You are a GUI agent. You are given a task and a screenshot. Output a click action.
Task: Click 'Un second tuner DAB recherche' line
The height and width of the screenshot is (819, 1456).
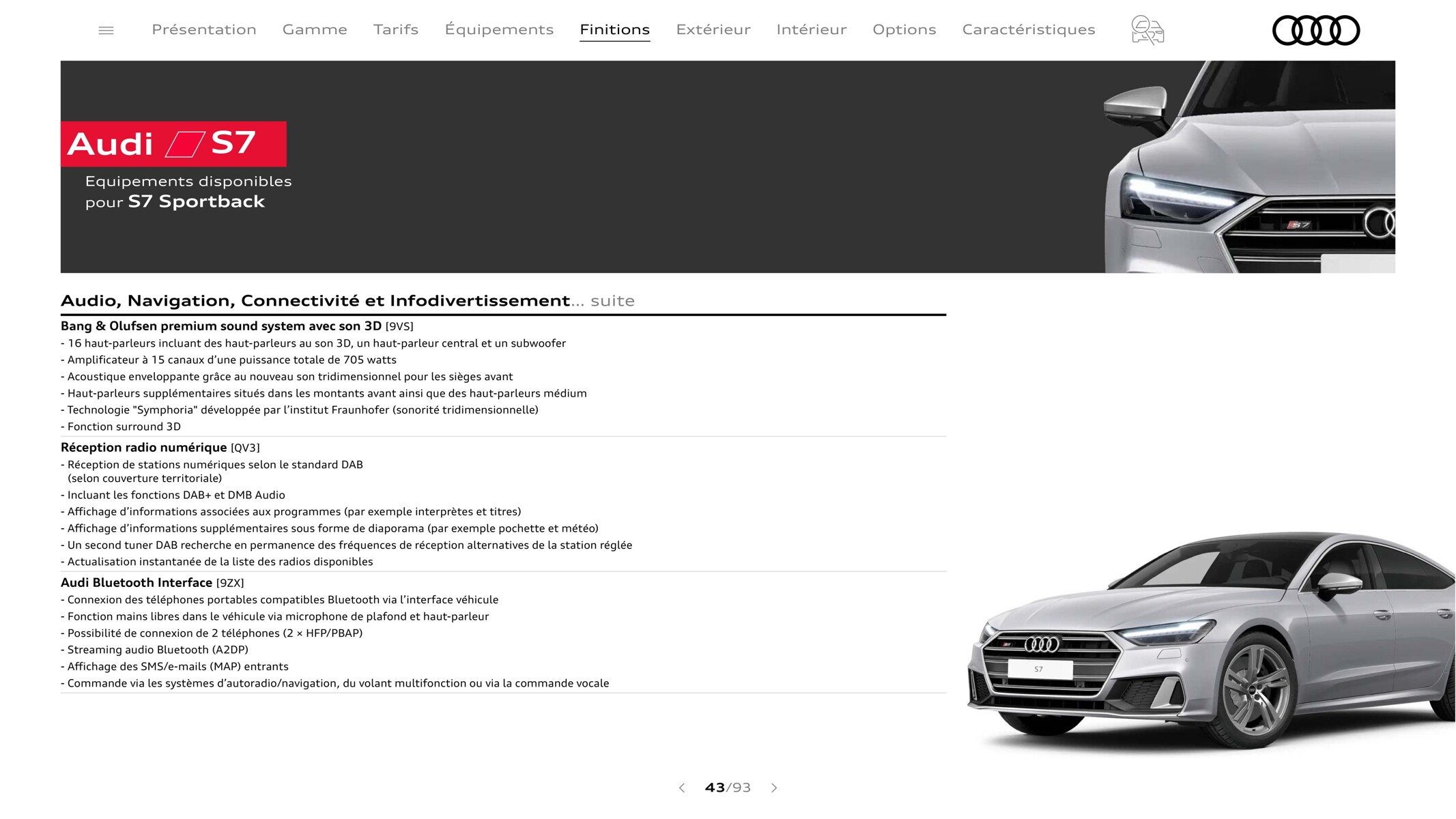[347, 545]
